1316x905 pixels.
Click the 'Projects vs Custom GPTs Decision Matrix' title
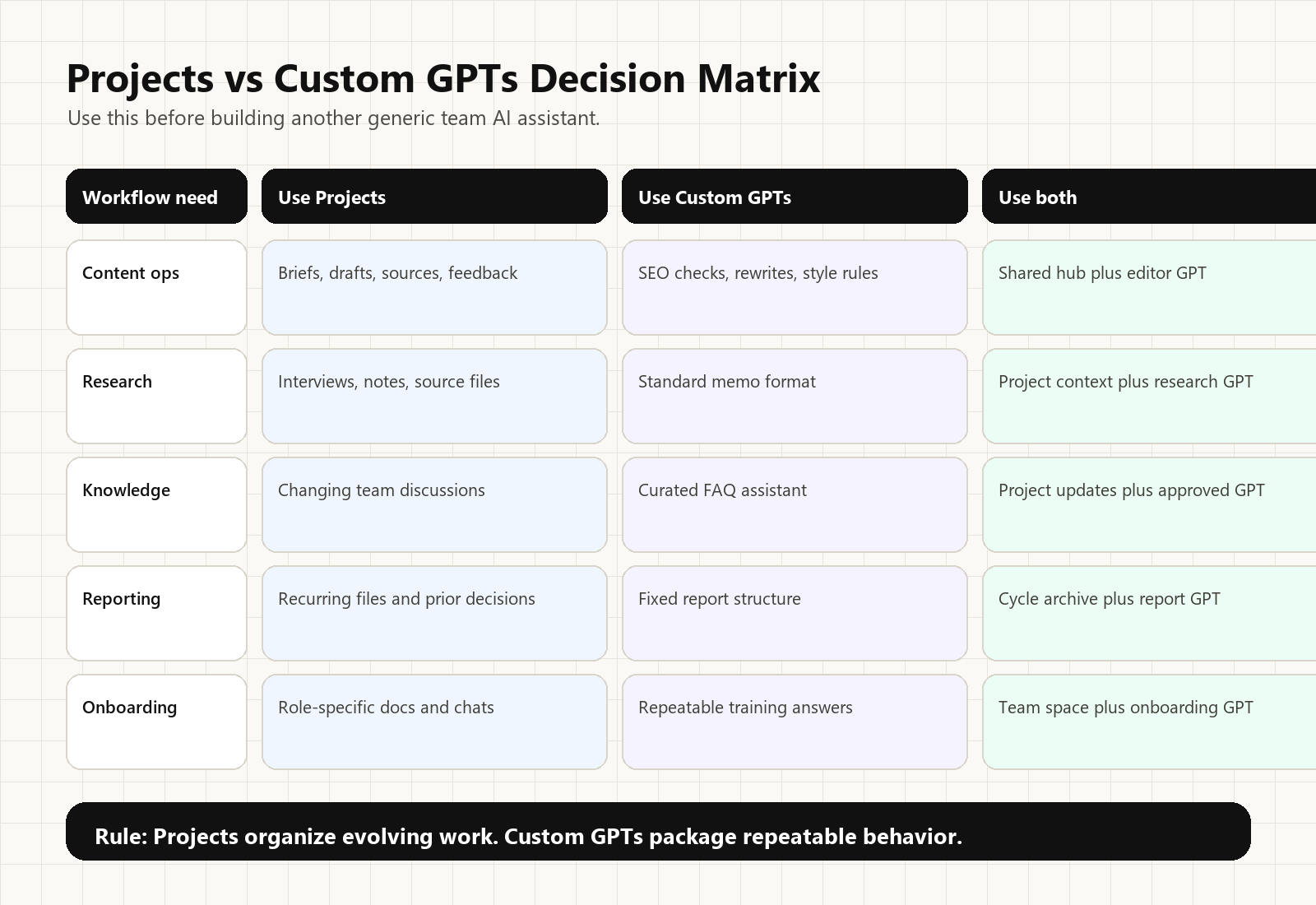coord(443,78)
